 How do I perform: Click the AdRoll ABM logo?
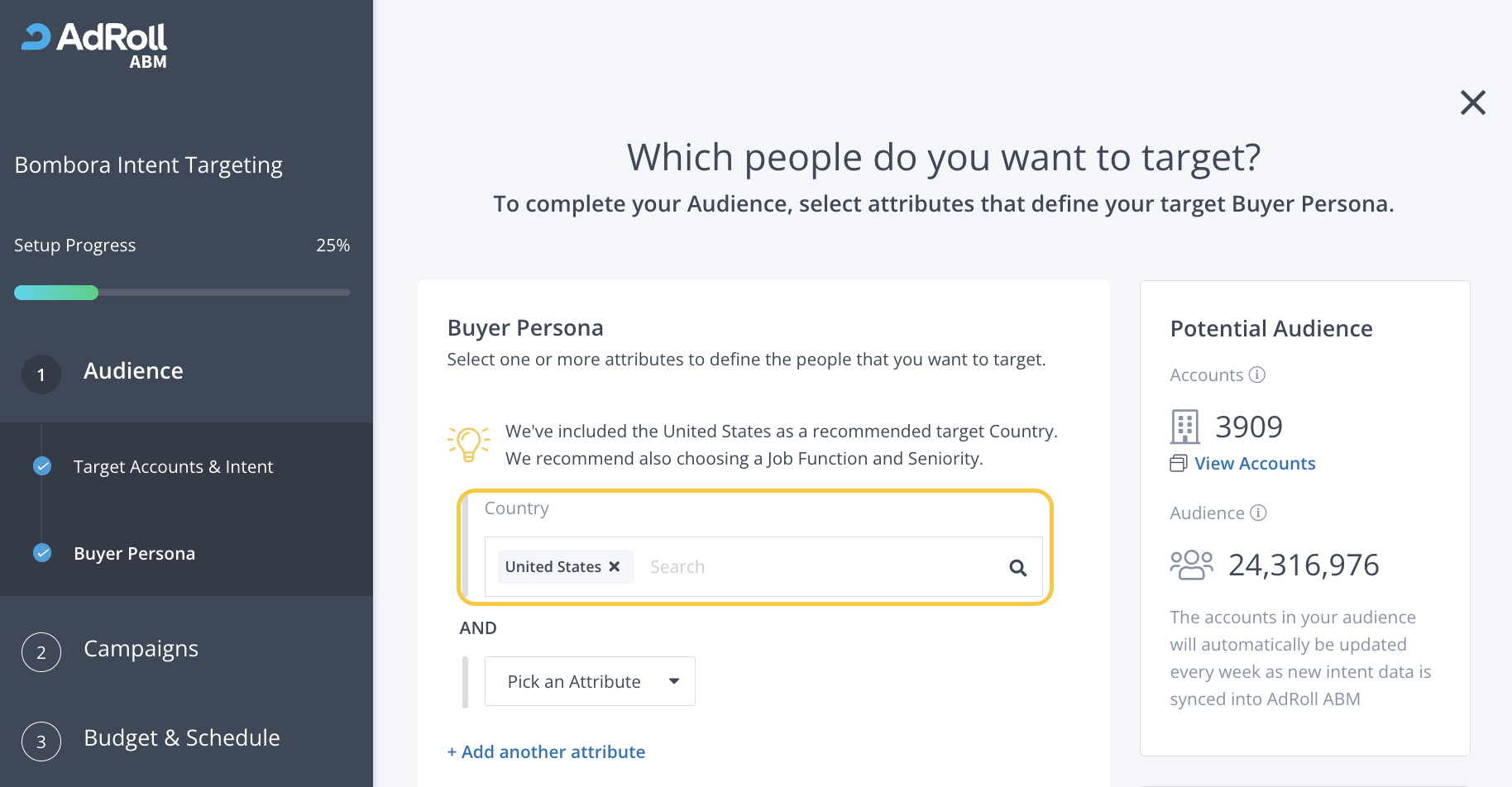[94, 45]
